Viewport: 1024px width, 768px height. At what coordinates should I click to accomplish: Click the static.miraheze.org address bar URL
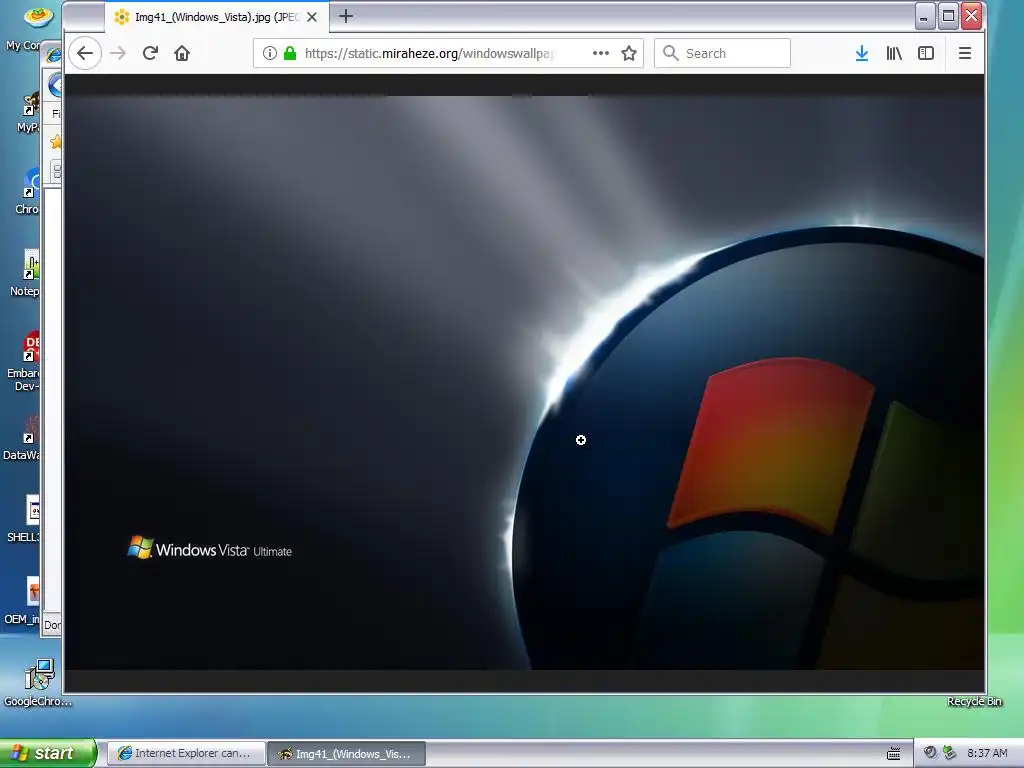click(430, 53)
